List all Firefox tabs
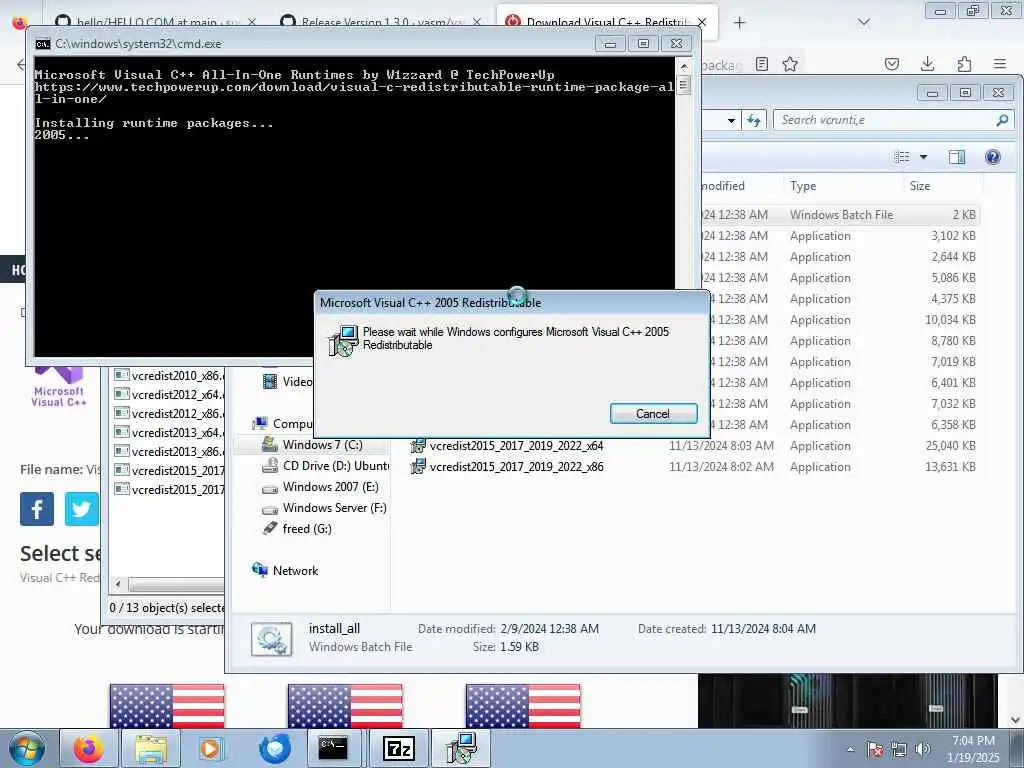 tap(863, 23)
